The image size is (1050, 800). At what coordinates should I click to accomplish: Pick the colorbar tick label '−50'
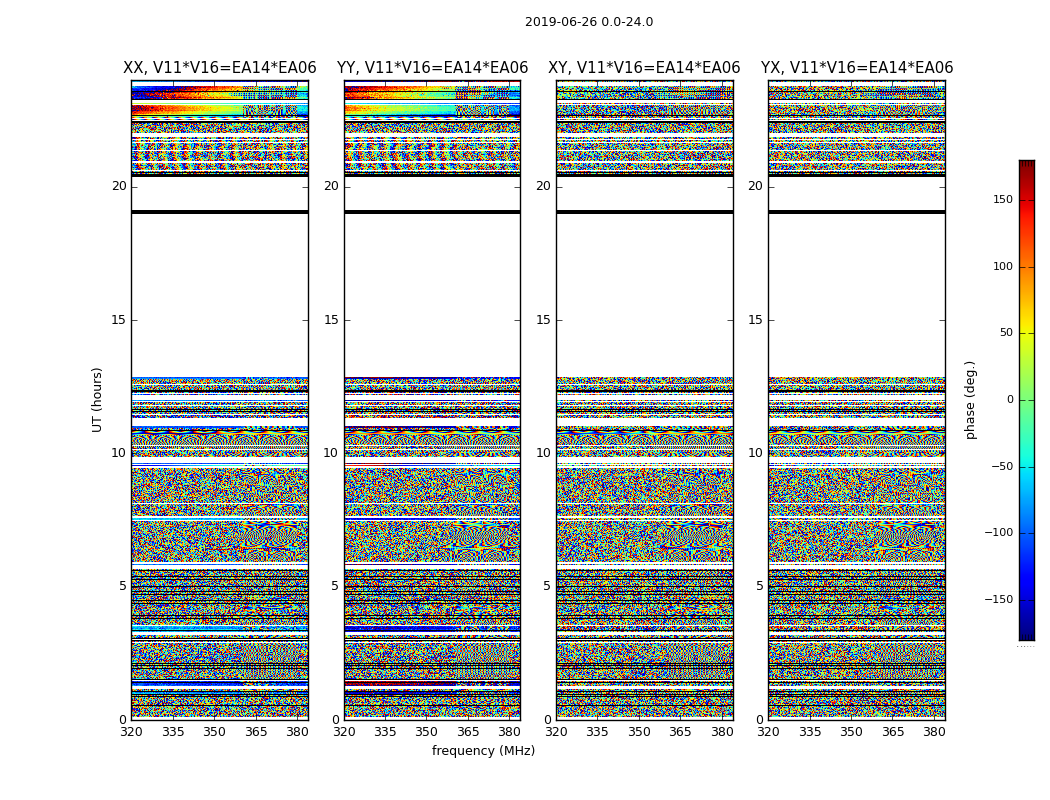click(1002, 467)
